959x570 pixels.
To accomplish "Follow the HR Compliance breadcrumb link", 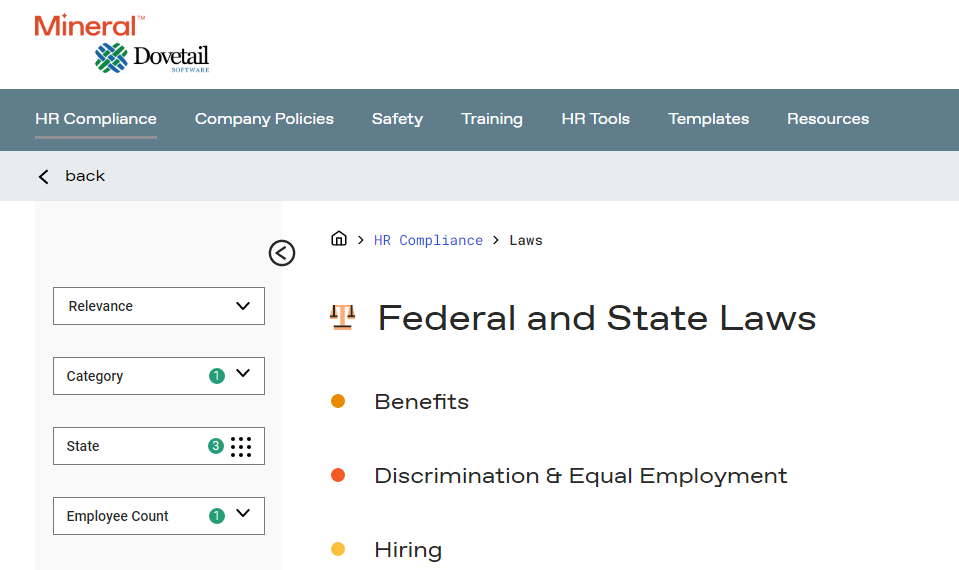I will [x=428, y=240].
